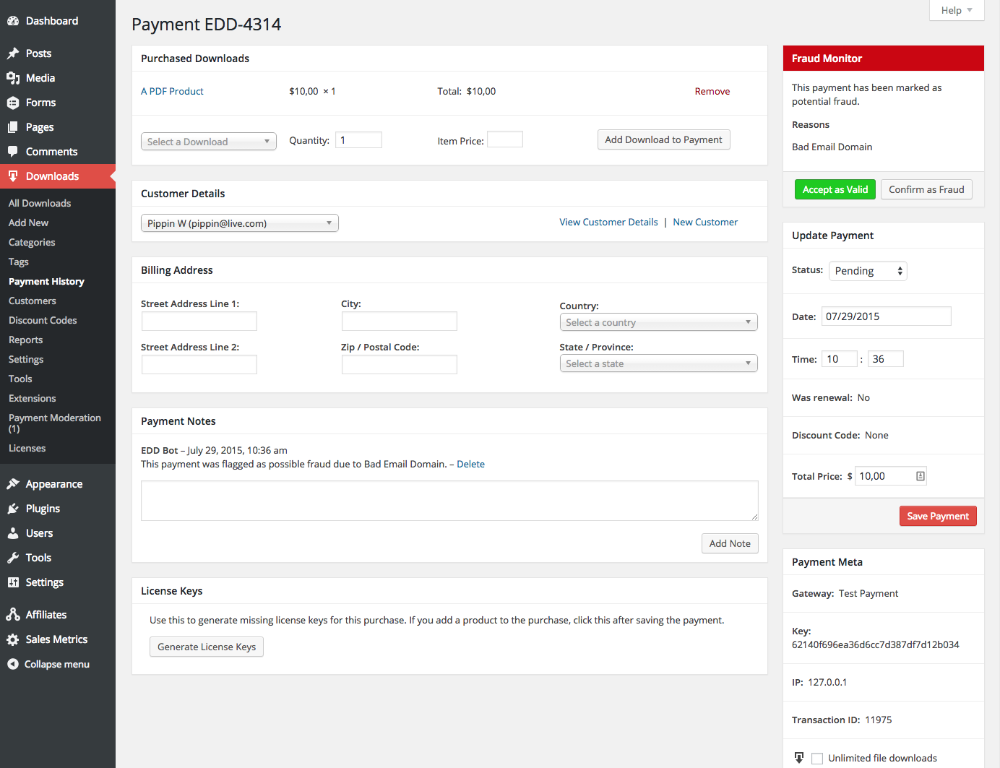This screenshot has height=768, width=1000.
Task: Open View Customer Details link
Action: [x=608, y=222]
